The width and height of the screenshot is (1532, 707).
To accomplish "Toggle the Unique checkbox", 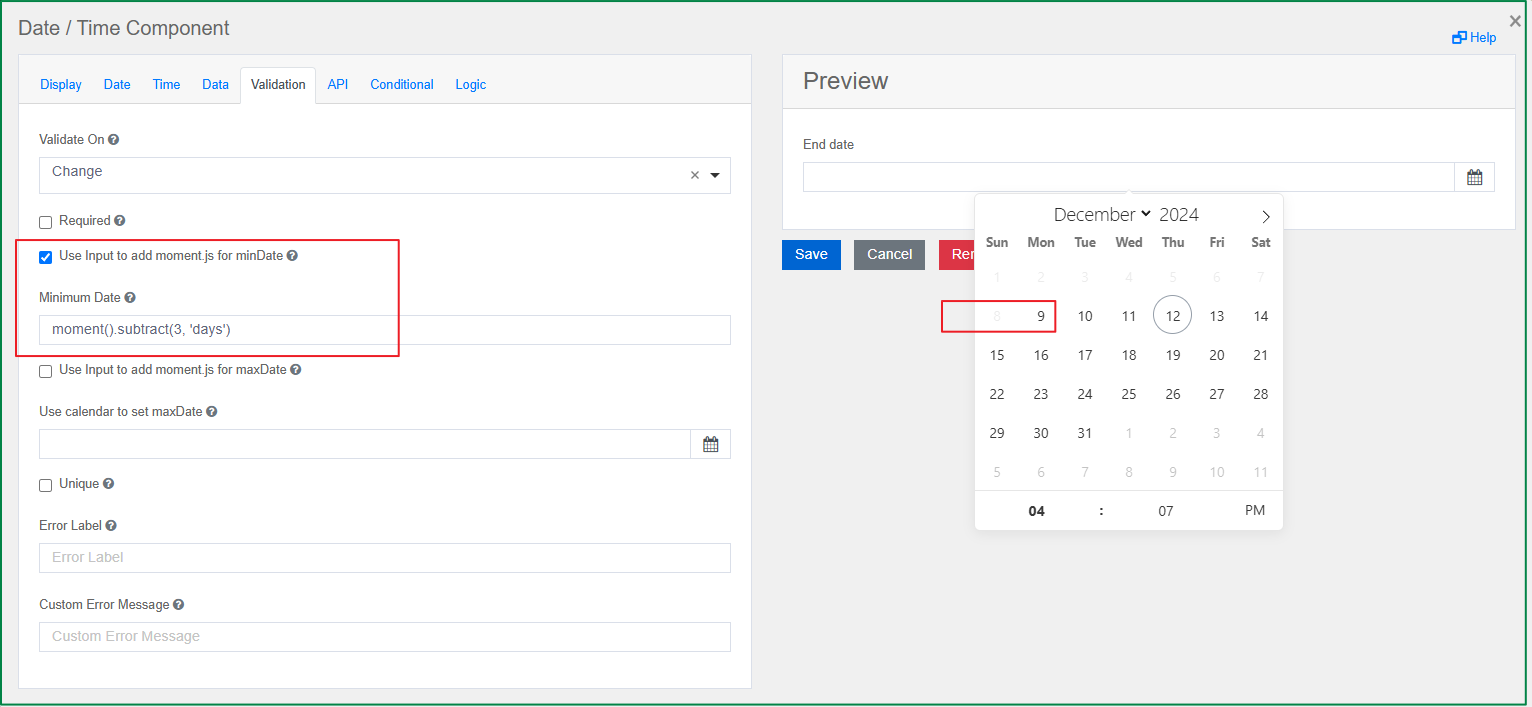I will point(45,485).
